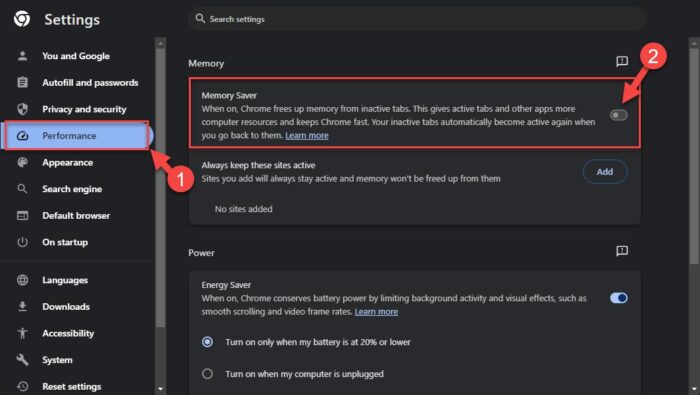Viewport: 700px width, 395px height.
Task: Focus the Search settings field
Action: tap(417, 19)
